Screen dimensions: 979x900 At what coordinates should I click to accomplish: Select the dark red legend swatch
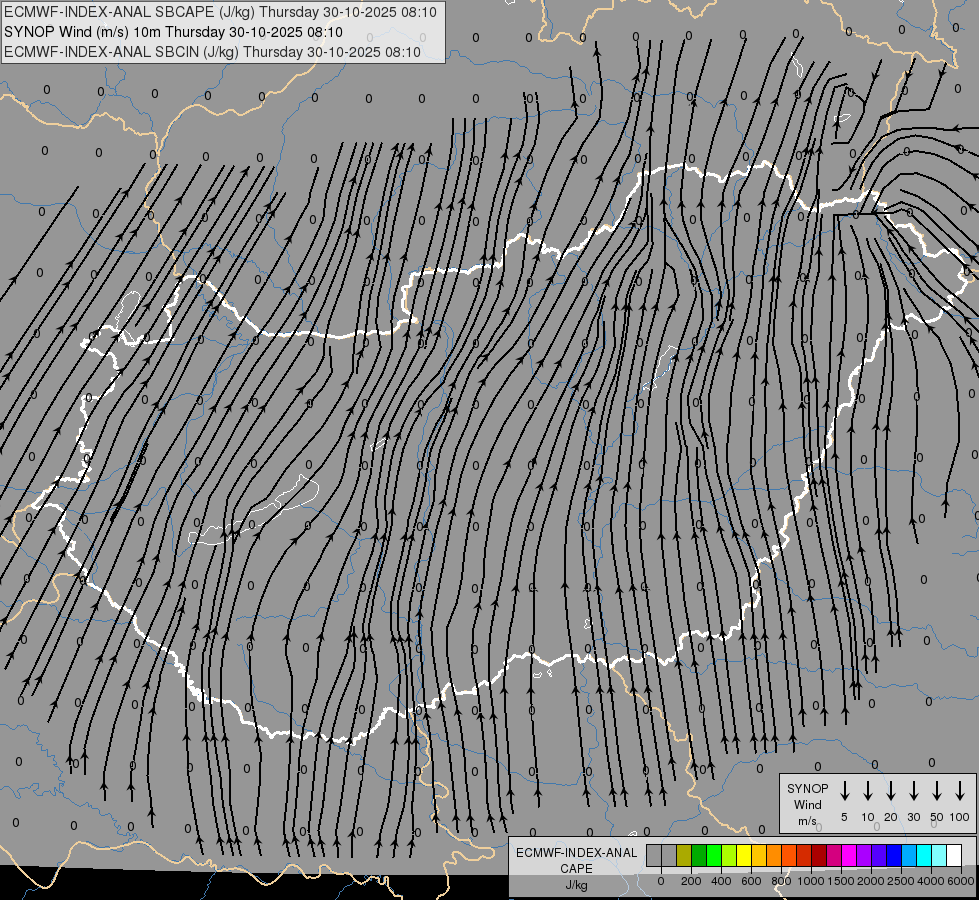pos(819,855)
